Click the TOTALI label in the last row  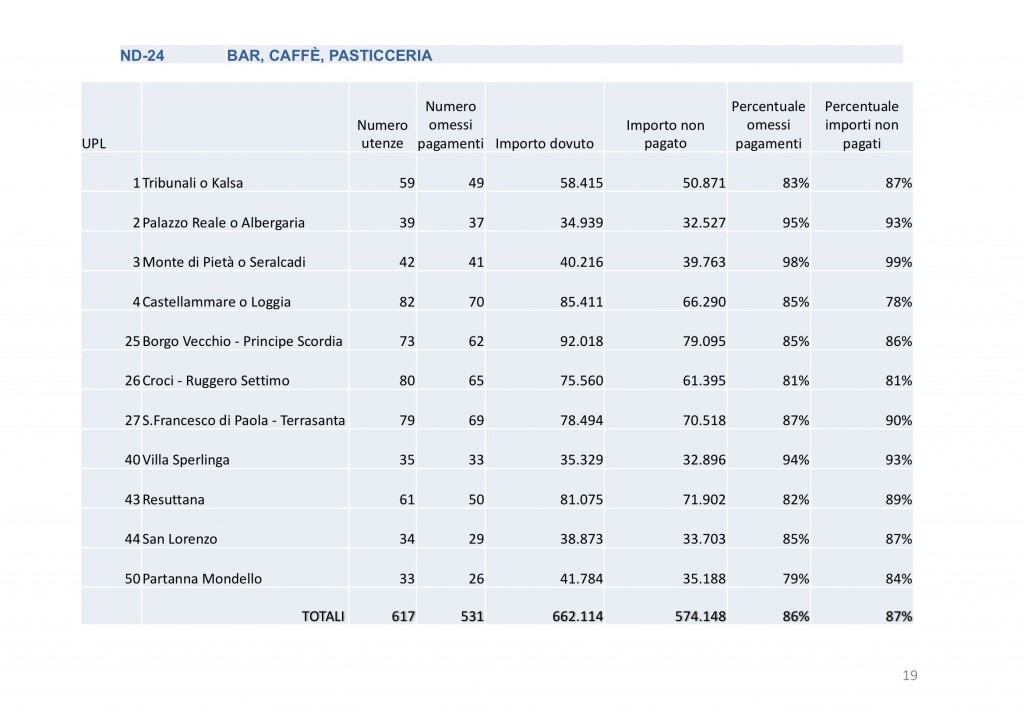[x=323, y=617]
